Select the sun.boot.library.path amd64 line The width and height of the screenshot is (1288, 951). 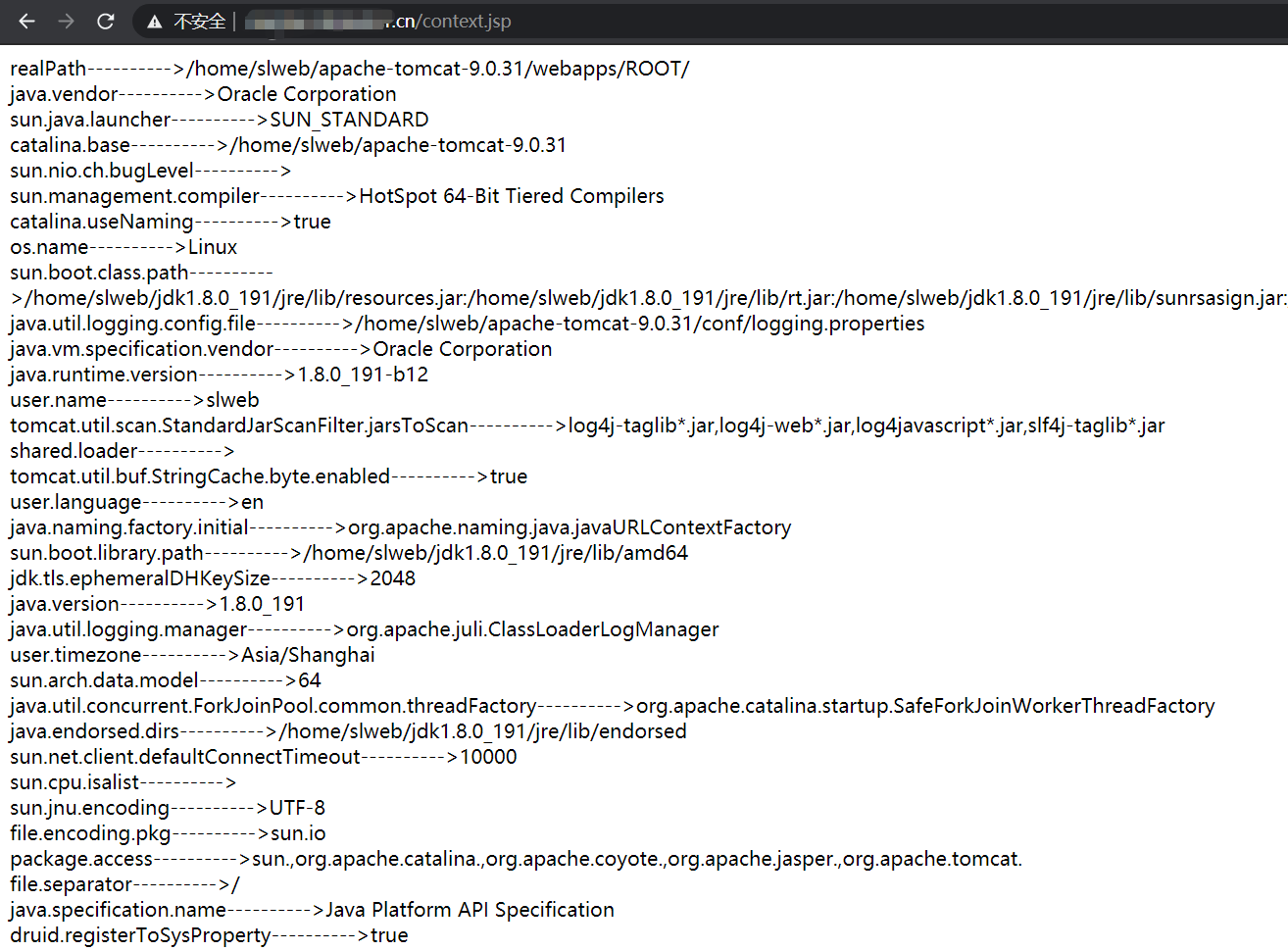click(x=349, y=553)
